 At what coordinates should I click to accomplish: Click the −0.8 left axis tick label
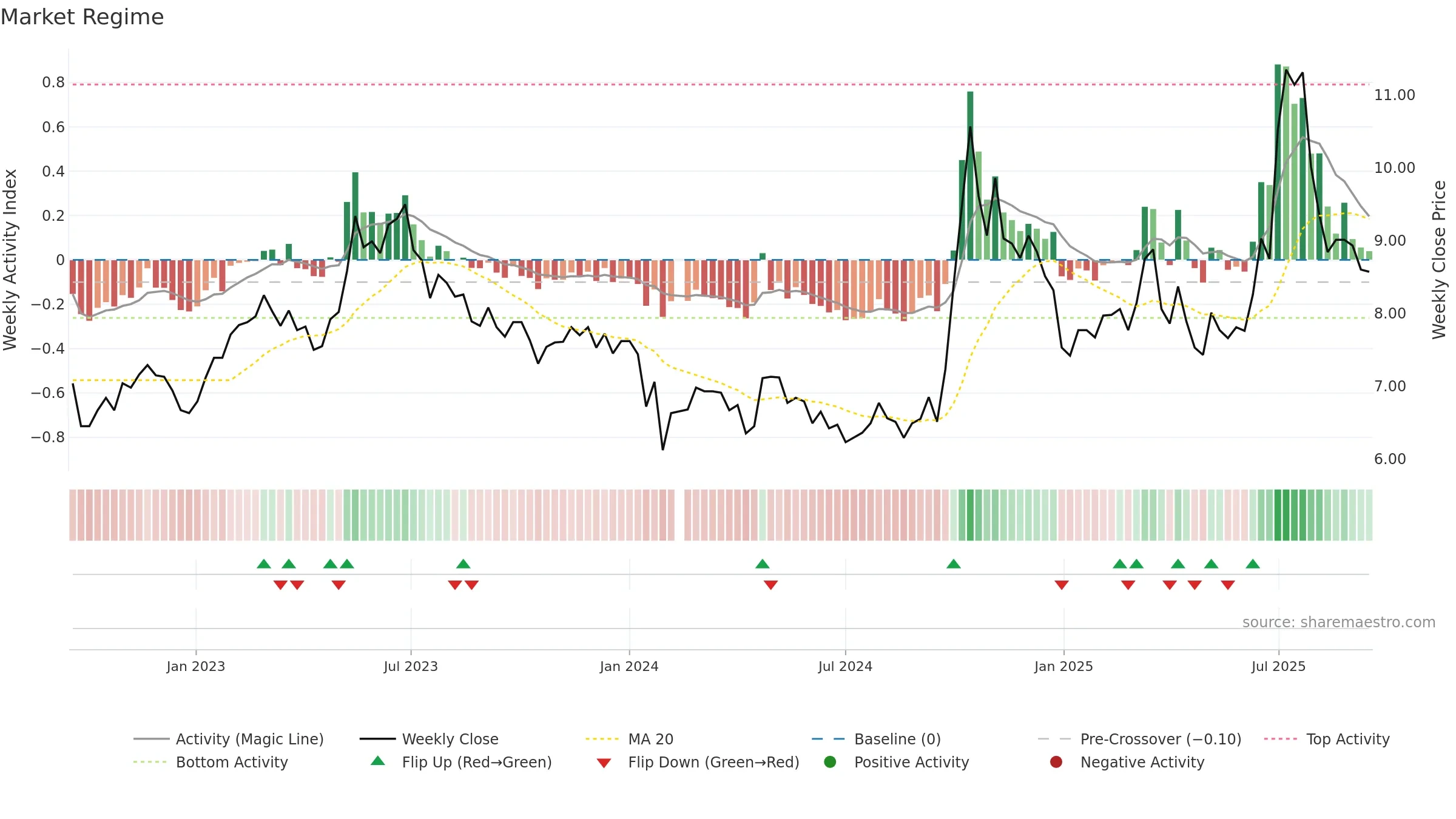pos(48,437)
